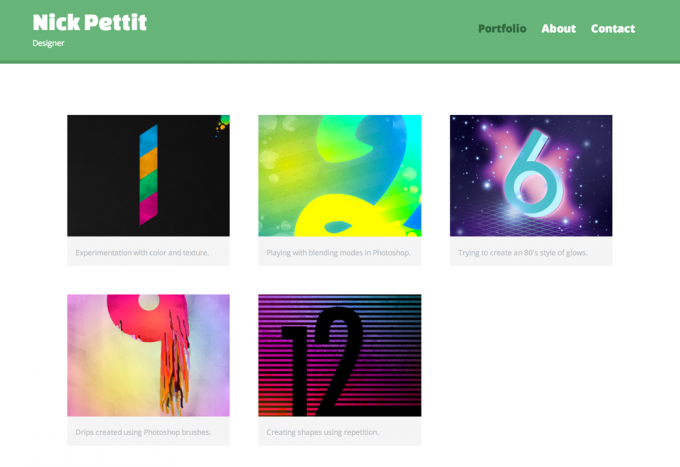Click the Nick Pettit site title
This screenshot has width=680, height=467.
click(90, 23)
